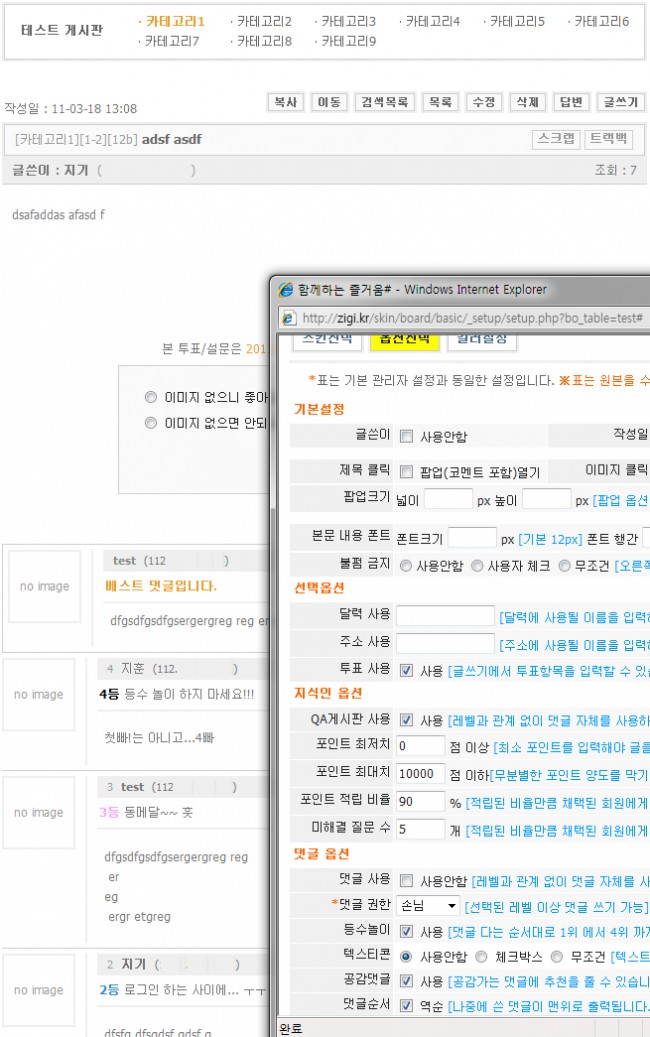Select 카테고리9 from the category list
The height and width of the screenshot is (1037, 650).
pos(344,41)
